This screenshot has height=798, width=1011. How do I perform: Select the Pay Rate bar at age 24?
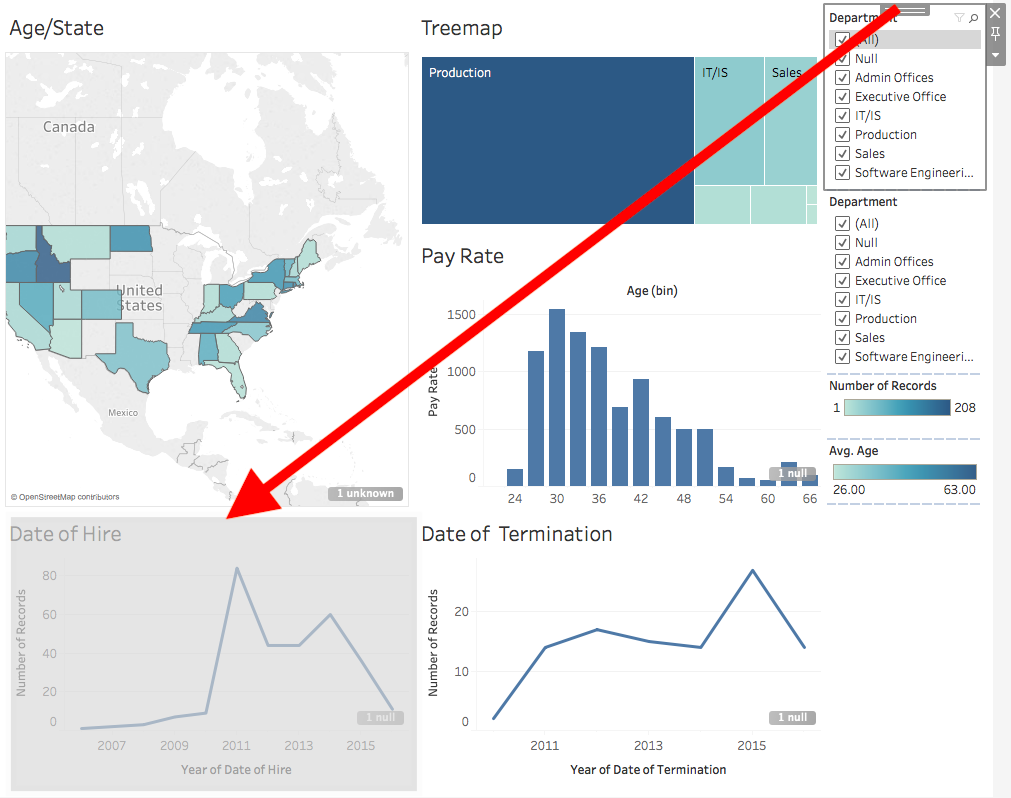click(x=515, y=478)
